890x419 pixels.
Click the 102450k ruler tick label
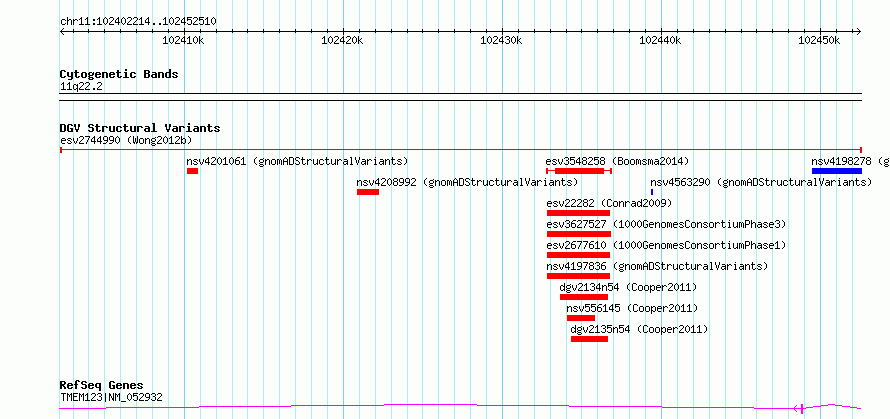click(819, 40)
